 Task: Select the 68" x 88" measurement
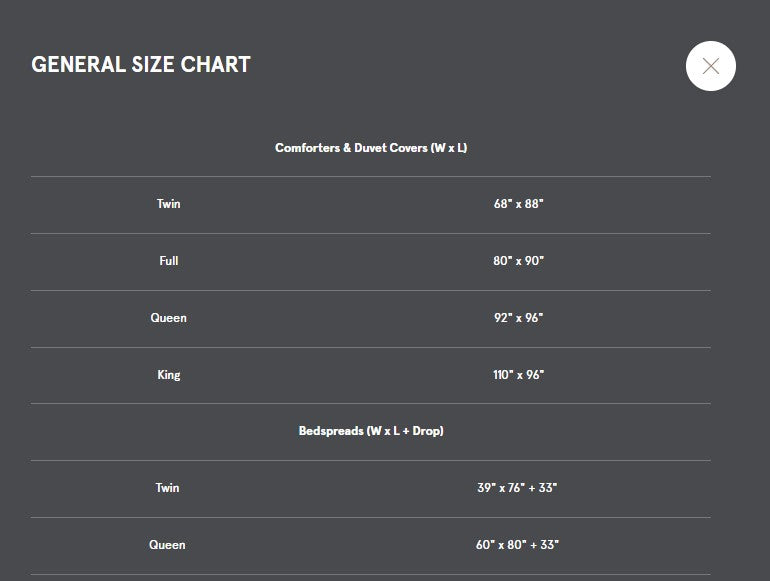tap(519, 204)
